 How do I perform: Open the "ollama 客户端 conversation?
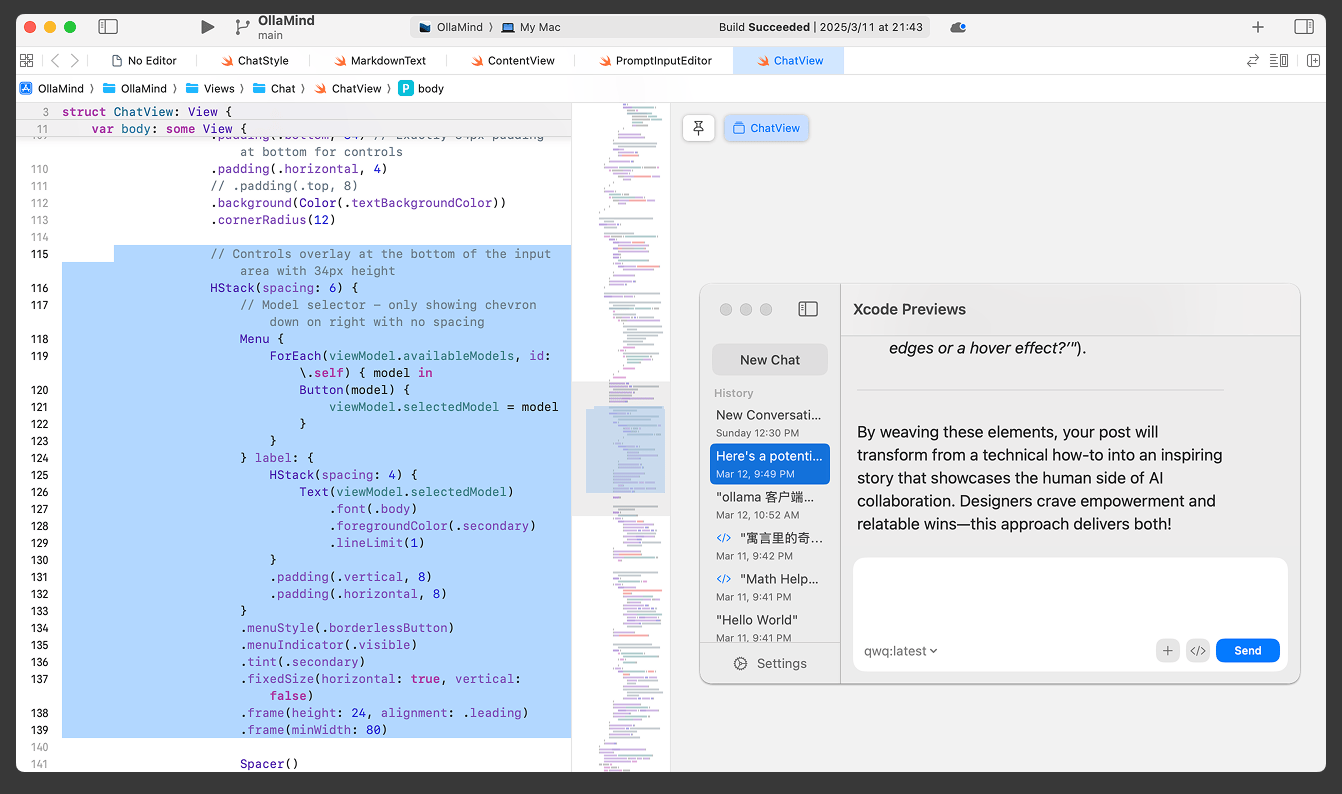(770, 505)
